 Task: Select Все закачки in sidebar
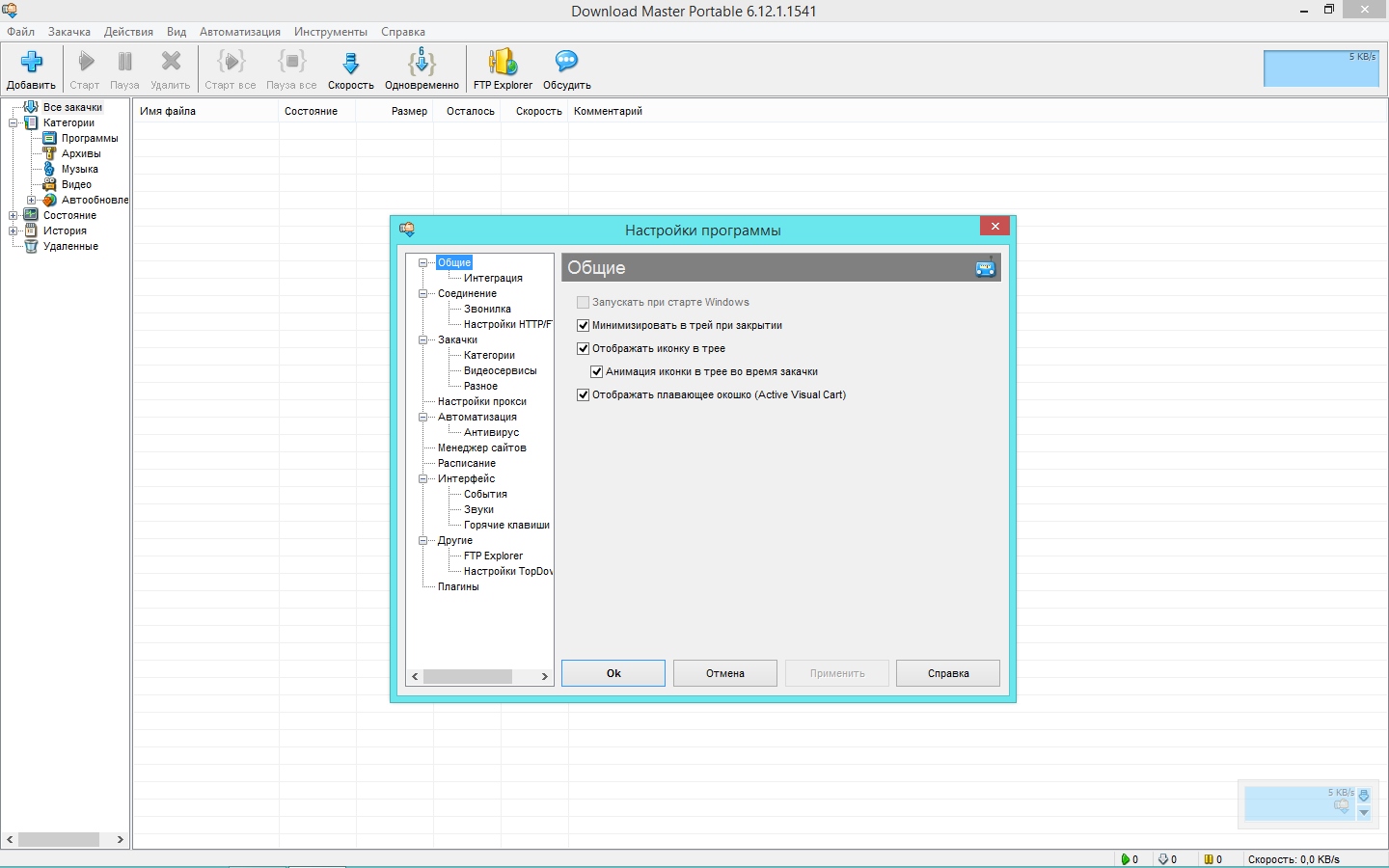72,107
